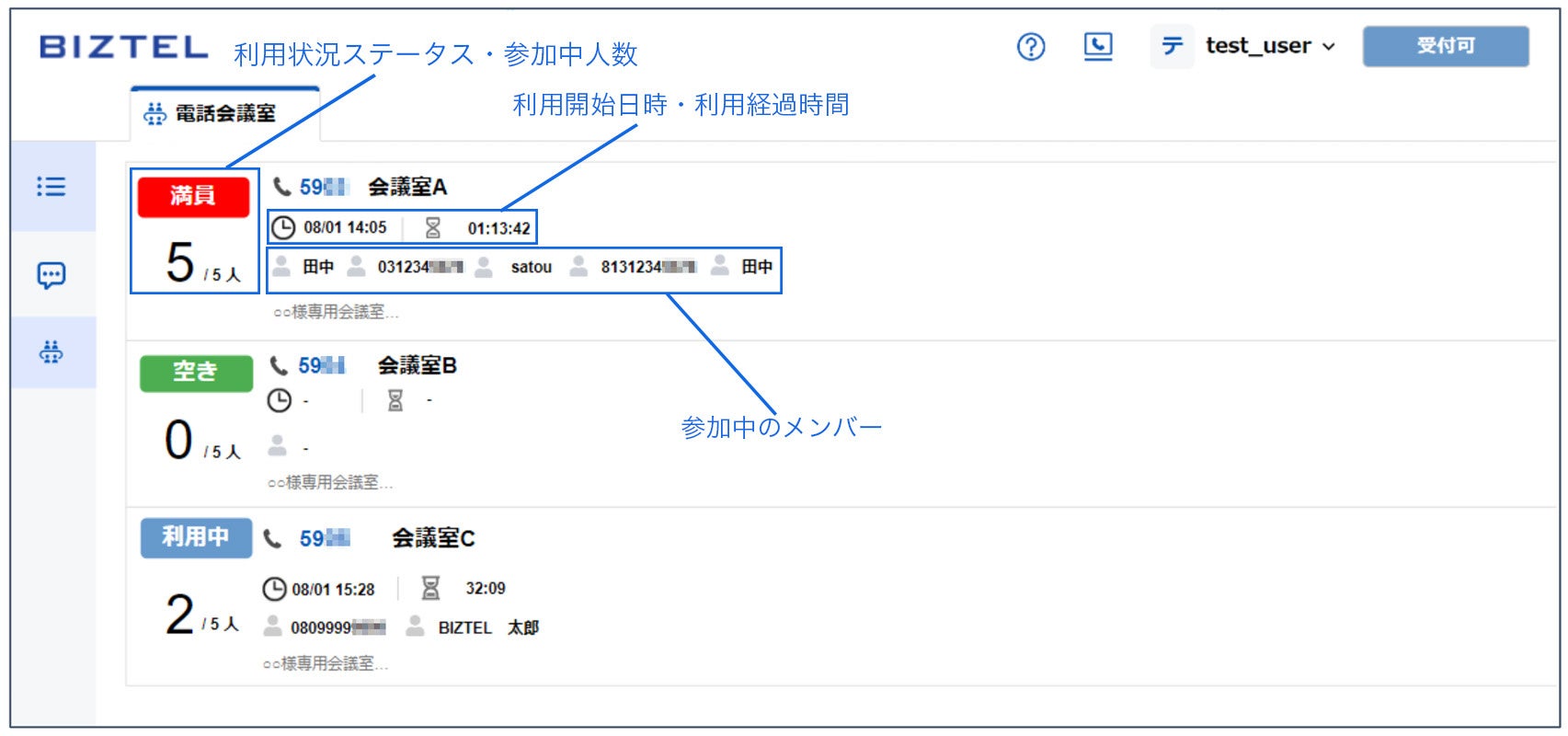Open the chat bubble sidebar icon
This screenshot has width=1568, height=736.
click(52, 274)
